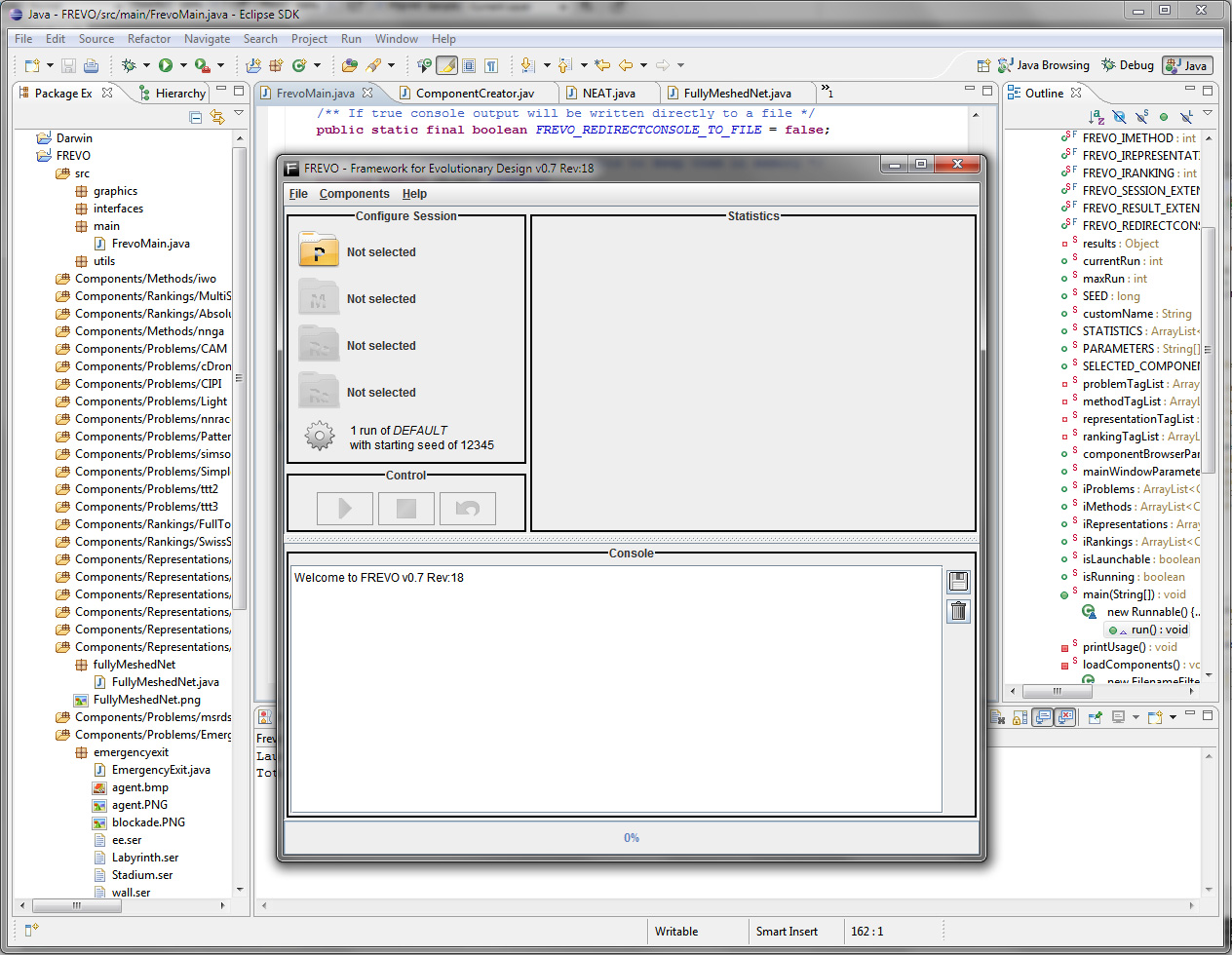Collapse All in Package Explorer
The width and height of the screenshot is (1232, 955).
pos(195,117)
